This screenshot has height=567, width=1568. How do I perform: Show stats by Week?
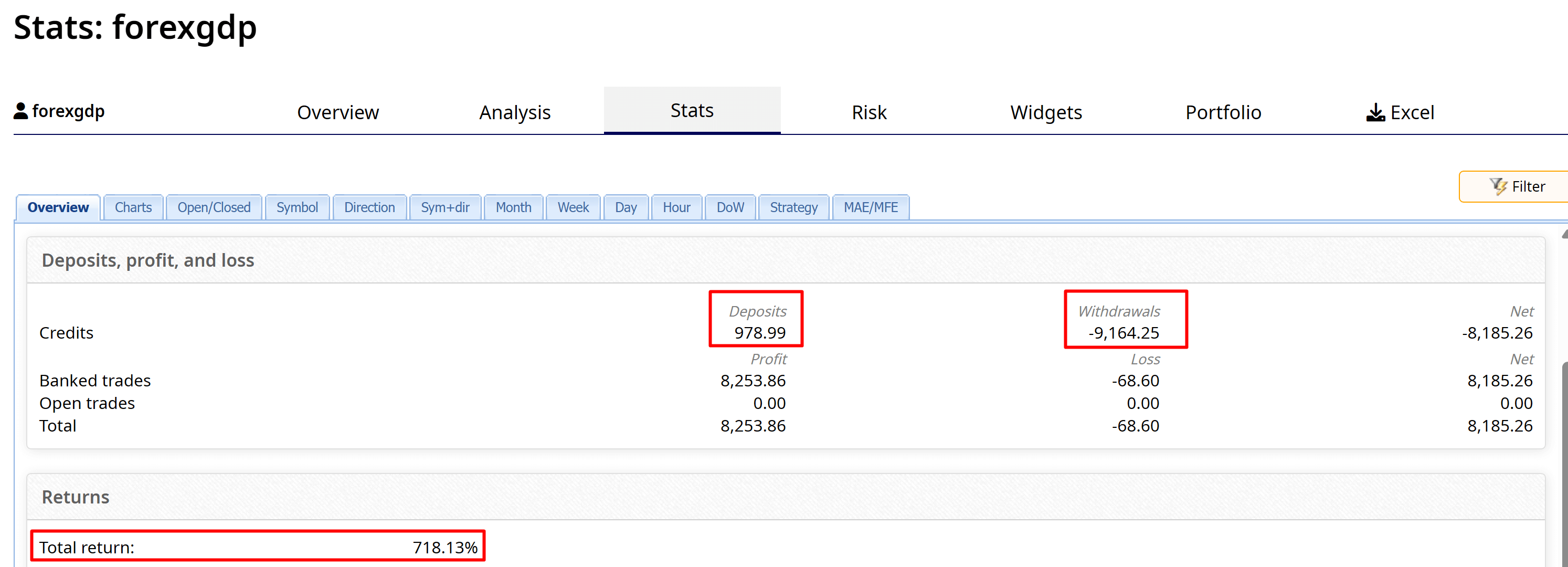pyautogui.click(x=573, y=208)
